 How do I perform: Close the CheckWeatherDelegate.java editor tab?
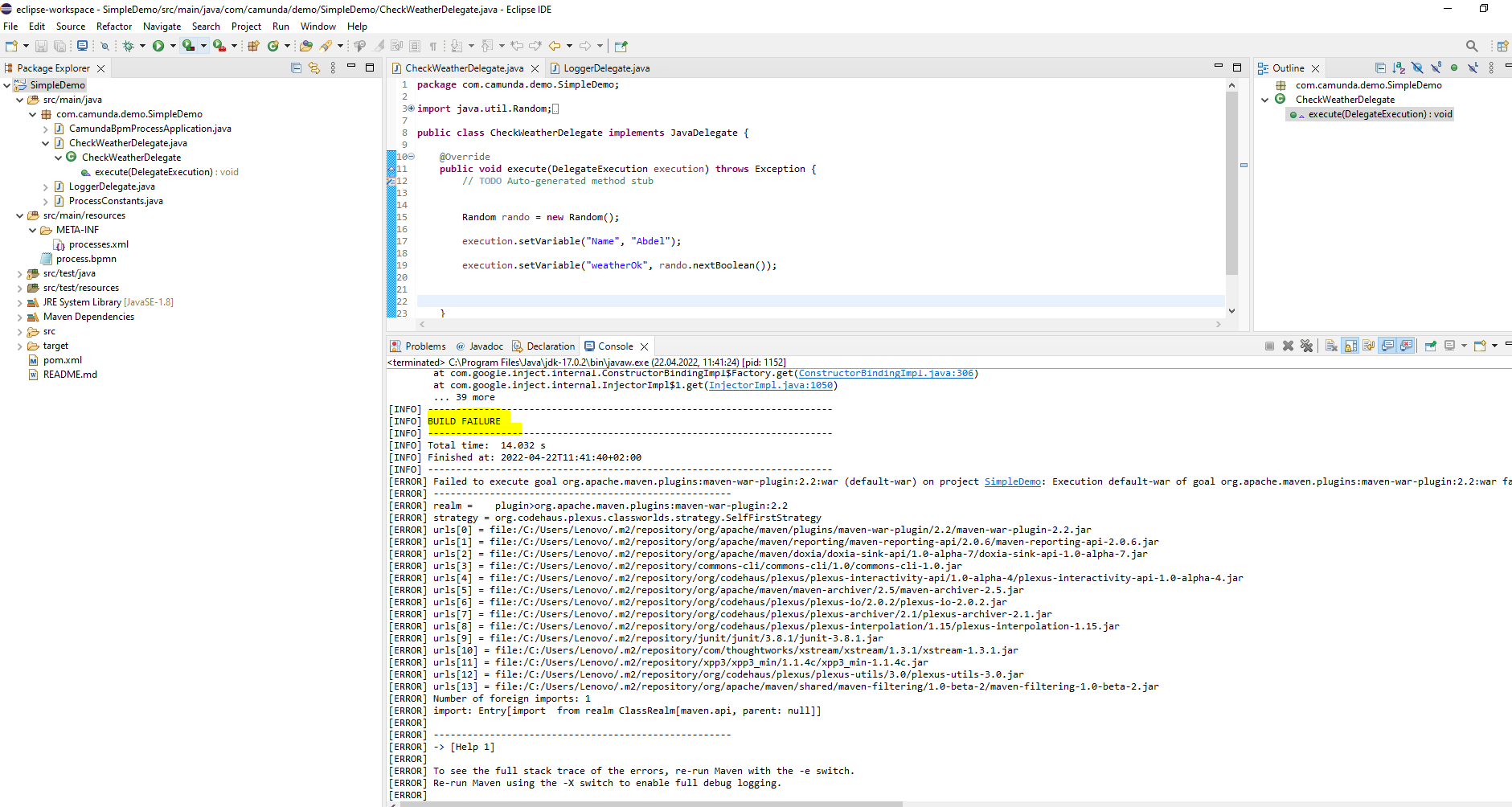pos(535,68)
